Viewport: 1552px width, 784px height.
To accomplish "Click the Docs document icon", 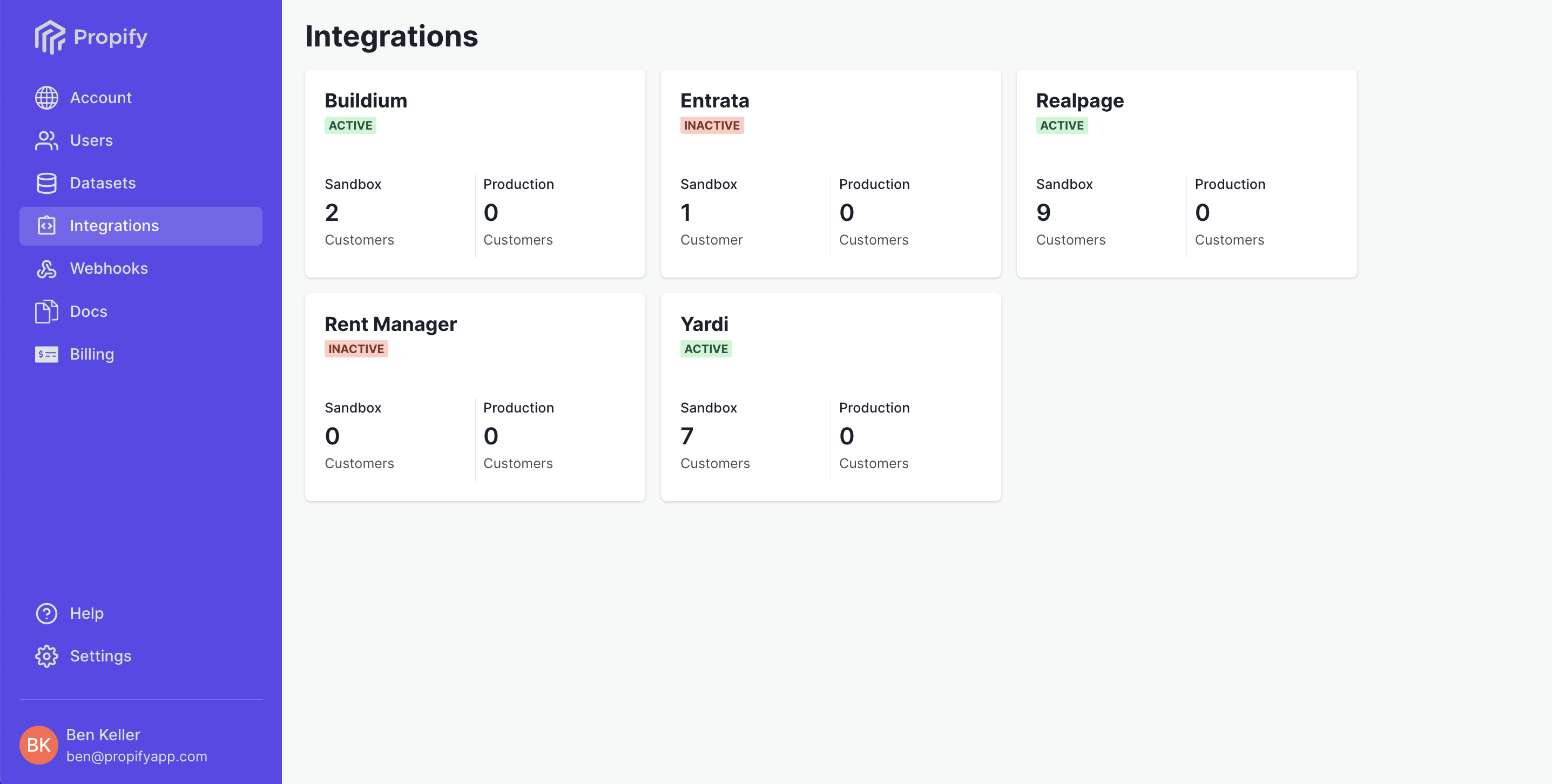I will click(x=46, y=312).
